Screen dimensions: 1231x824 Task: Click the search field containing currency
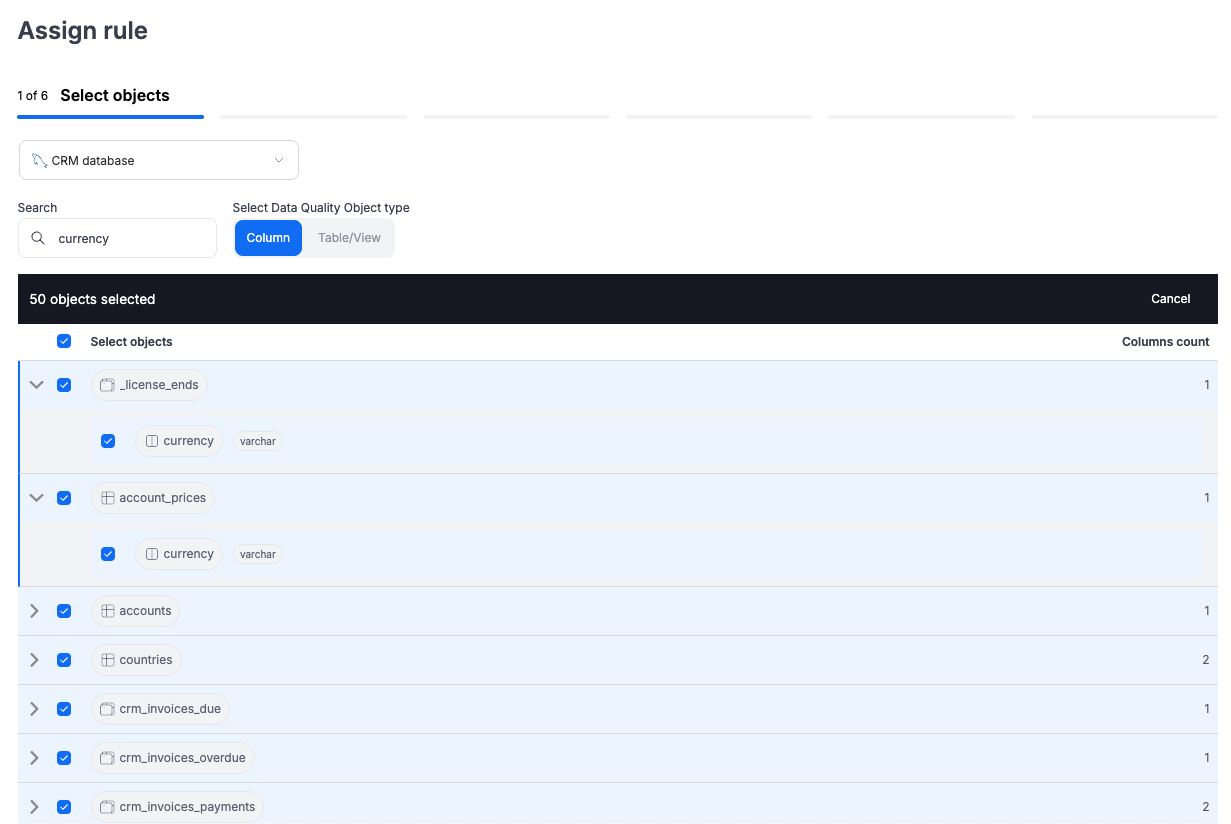click(x=117, y=238)
